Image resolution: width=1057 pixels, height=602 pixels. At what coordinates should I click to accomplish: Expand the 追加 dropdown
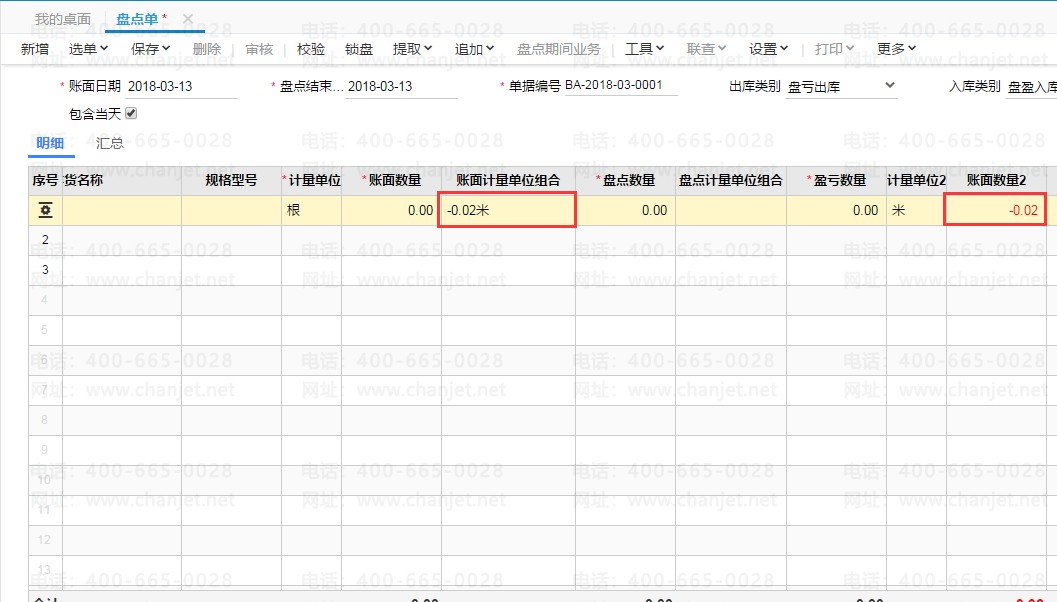(x=474, y=49)
